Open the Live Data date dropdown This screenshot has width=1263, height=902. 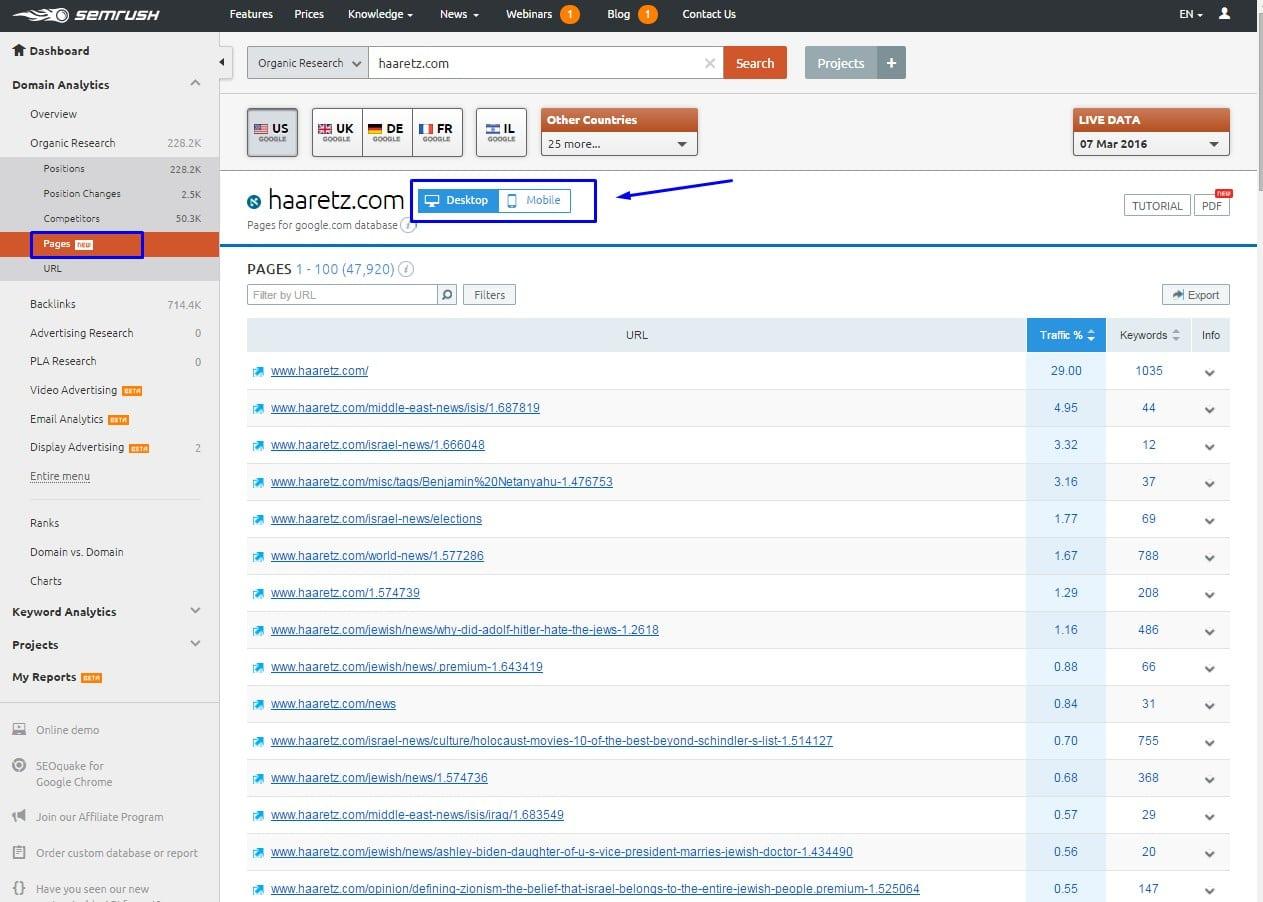click(1151, 144)
